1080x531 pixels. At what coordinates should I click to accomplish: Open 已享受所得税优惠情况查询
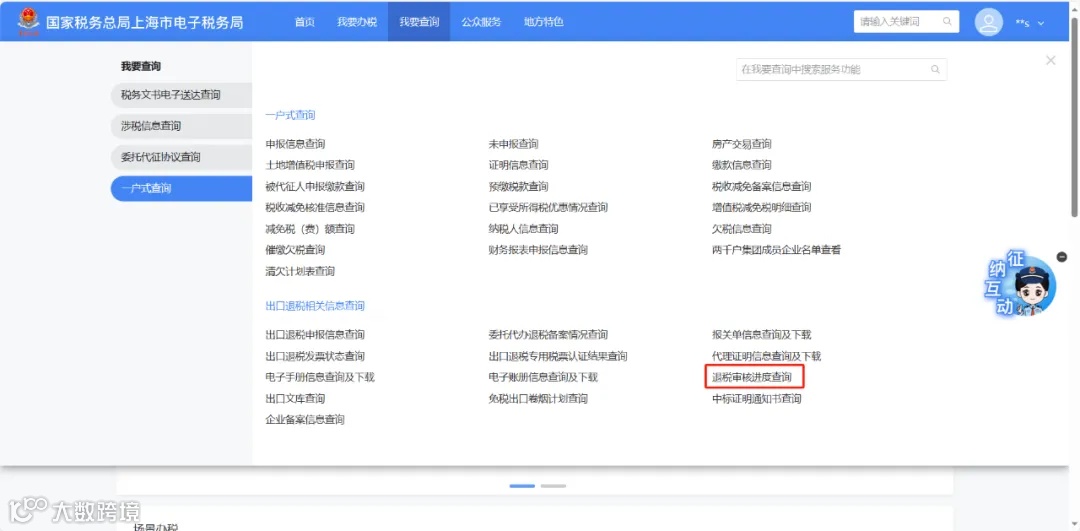point(548,207)
